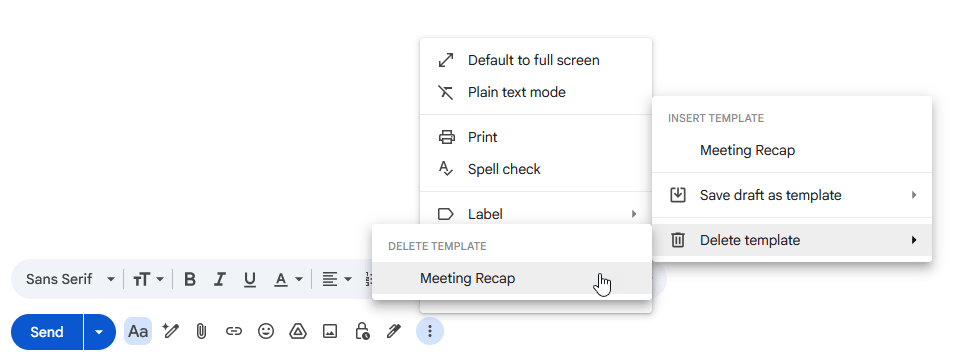This screenshot has width=966, height=360.
Task: Choose Print from the menu
Action: click(535, 137)
